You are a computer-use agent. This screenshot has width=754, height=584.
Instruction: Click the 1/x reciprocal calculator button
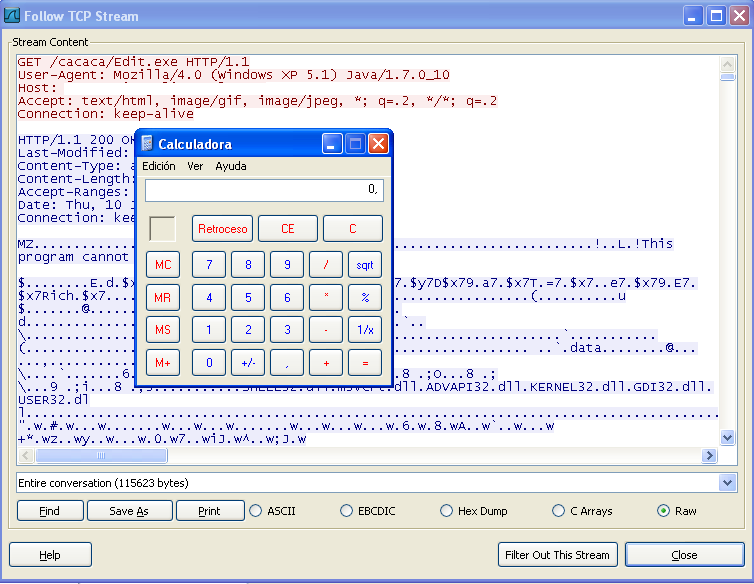365,330
